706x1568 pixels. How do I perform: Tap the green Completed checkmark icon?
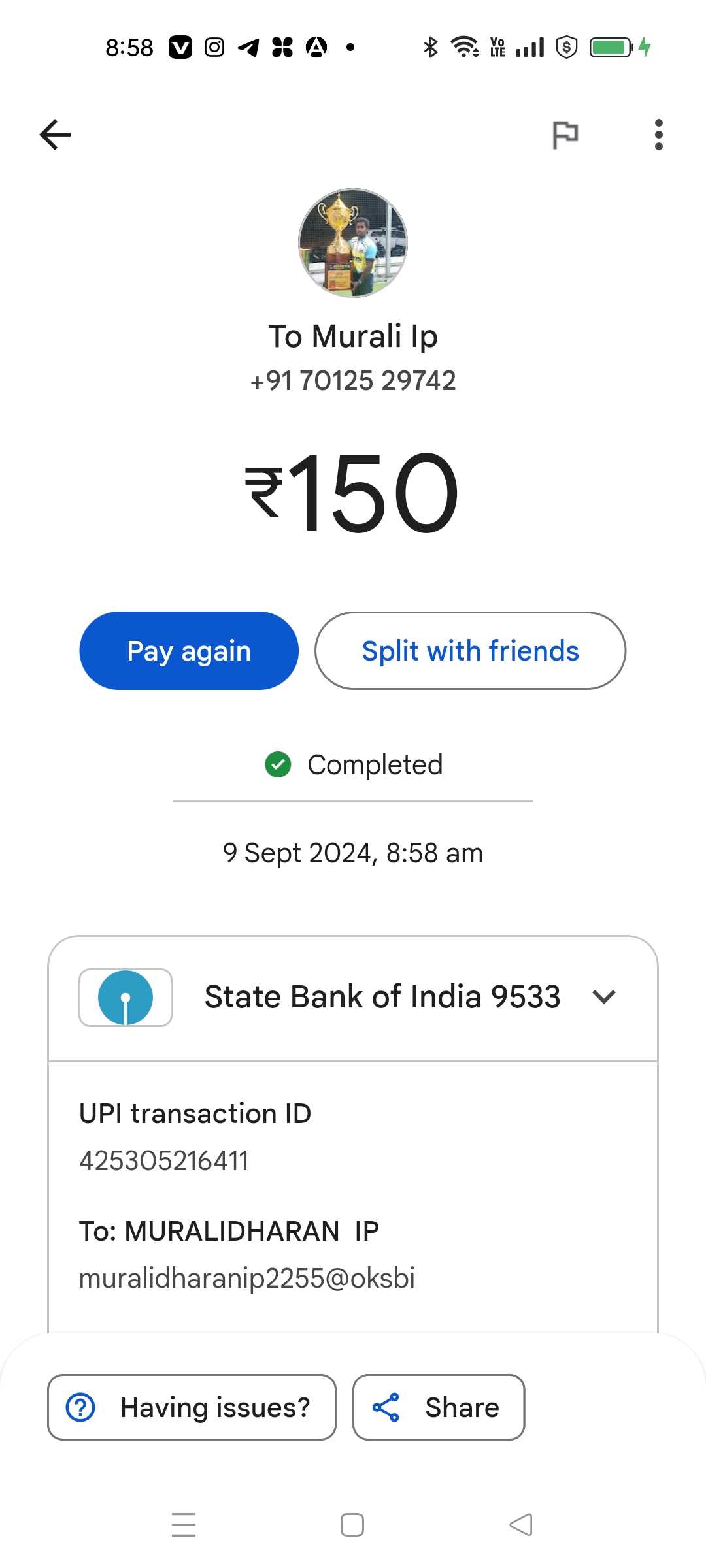click(x=278, y=764)
